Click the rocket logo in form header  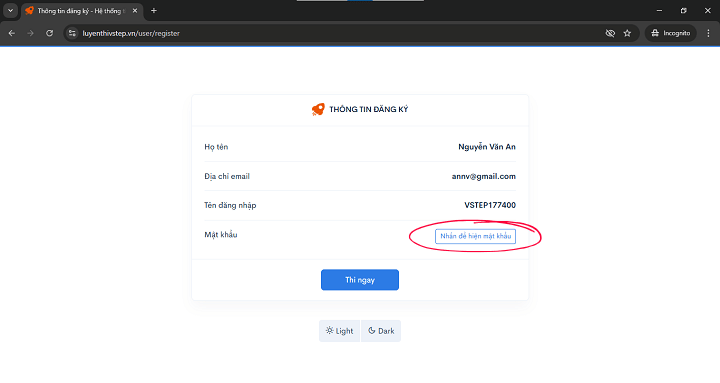[x=318, y=109]
